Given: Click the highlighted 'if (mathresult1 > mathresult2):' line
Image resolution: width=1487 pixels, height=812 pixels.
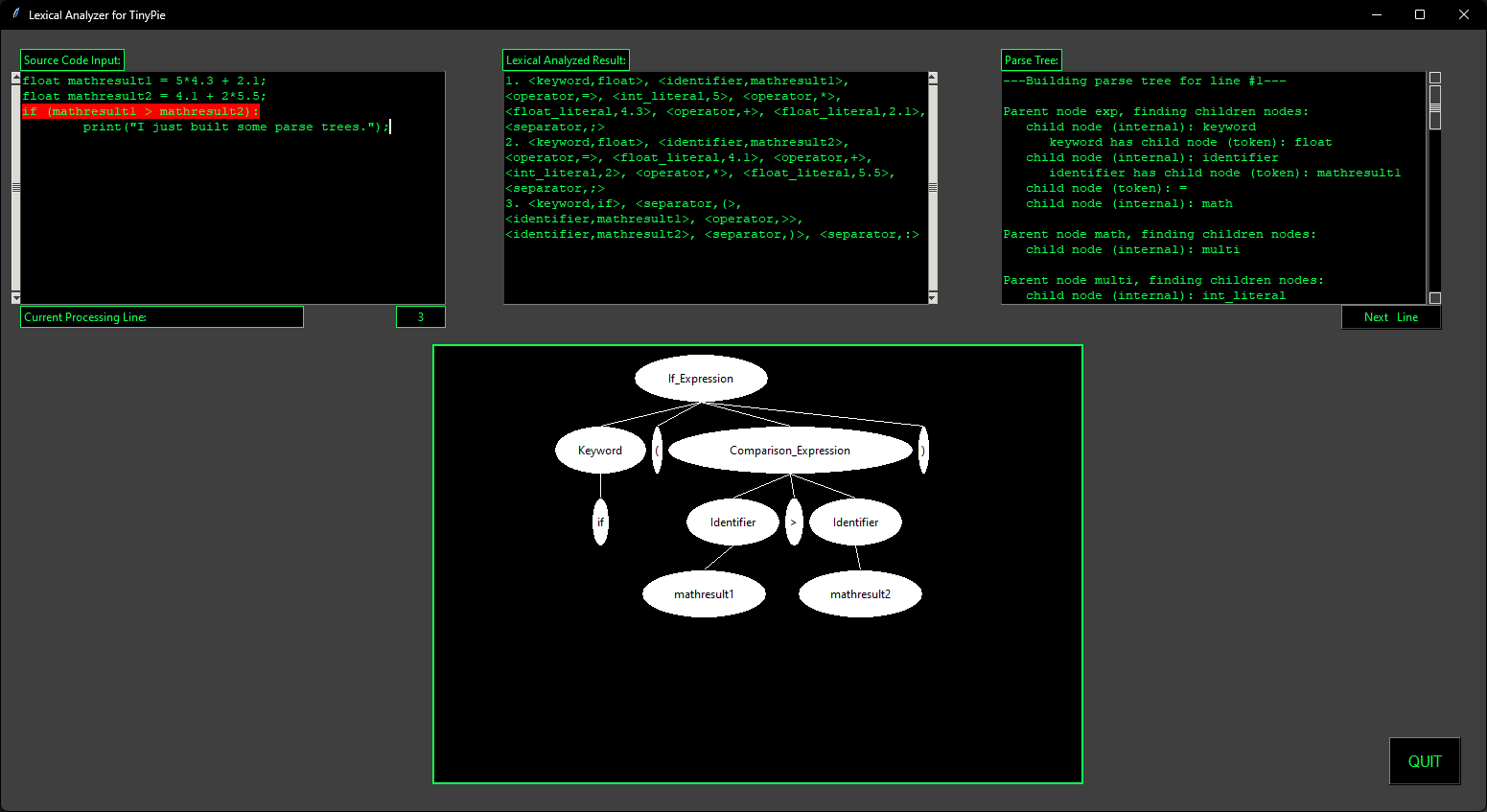Looking at the screenshot, I should [x=141, y=111].
